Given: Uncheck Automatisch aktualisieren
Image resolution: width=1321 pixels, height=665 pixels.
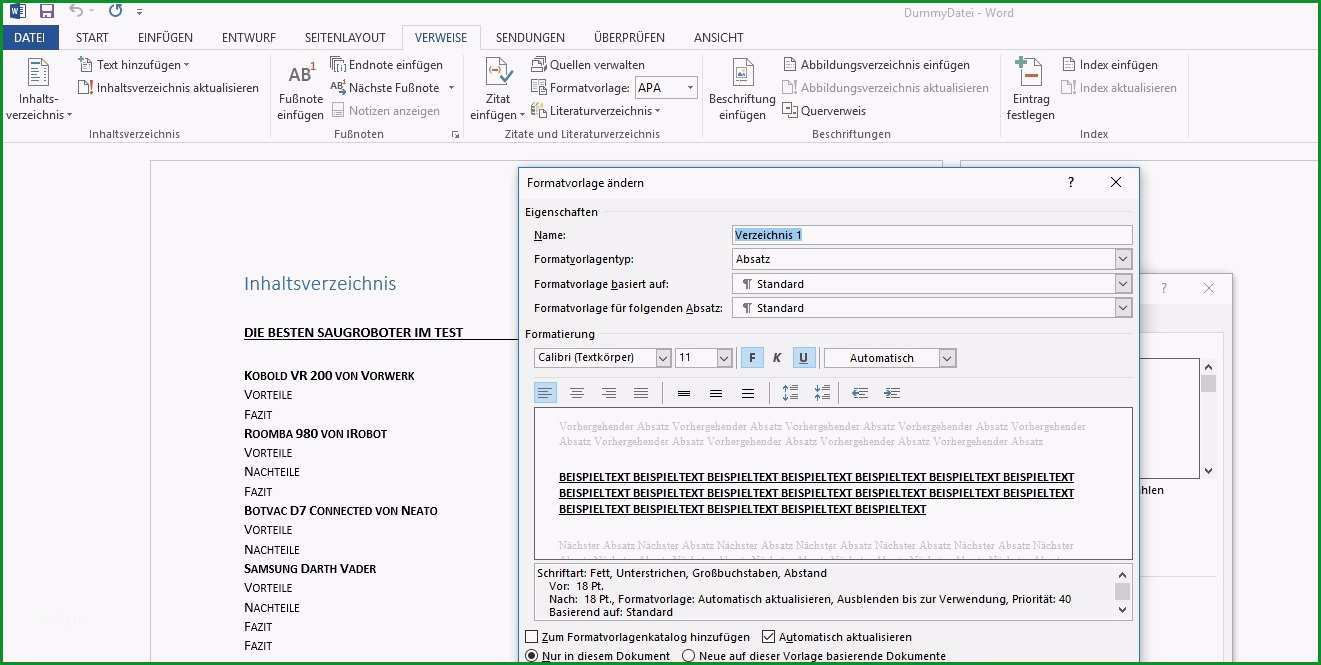Looking at the screenshot, I should point(768,637).
